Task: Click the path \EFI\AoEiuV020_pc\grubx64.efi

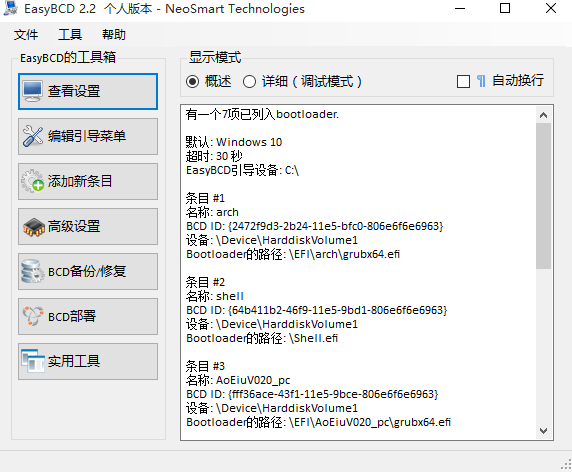Action: click(x=370, y=422)
